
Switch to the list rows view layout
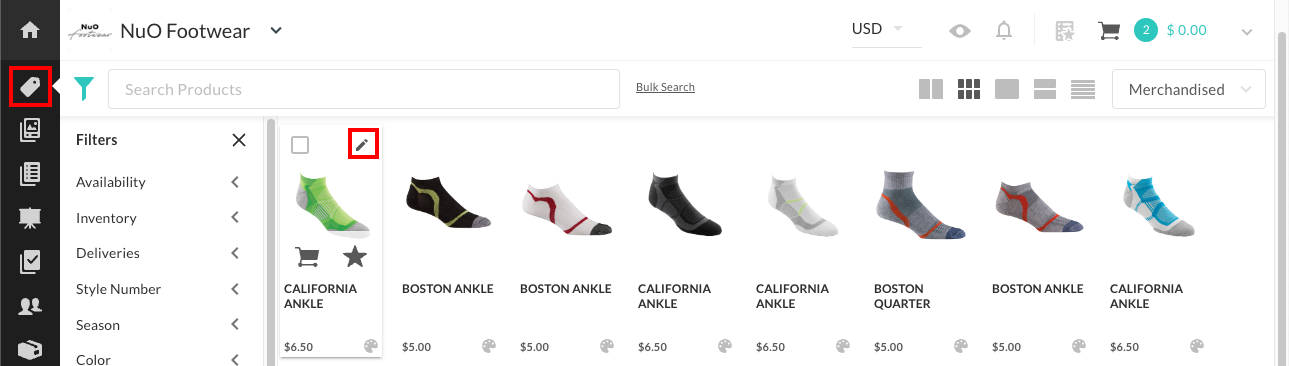click(1083, 89)
